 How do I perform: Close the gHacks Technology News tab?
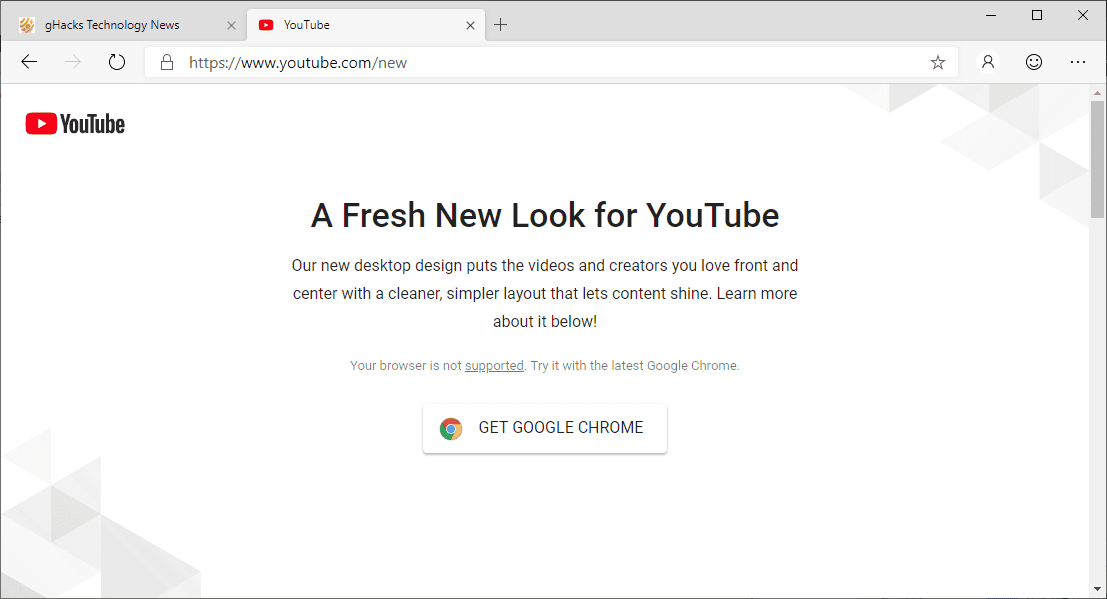click(x=231, y=25)
